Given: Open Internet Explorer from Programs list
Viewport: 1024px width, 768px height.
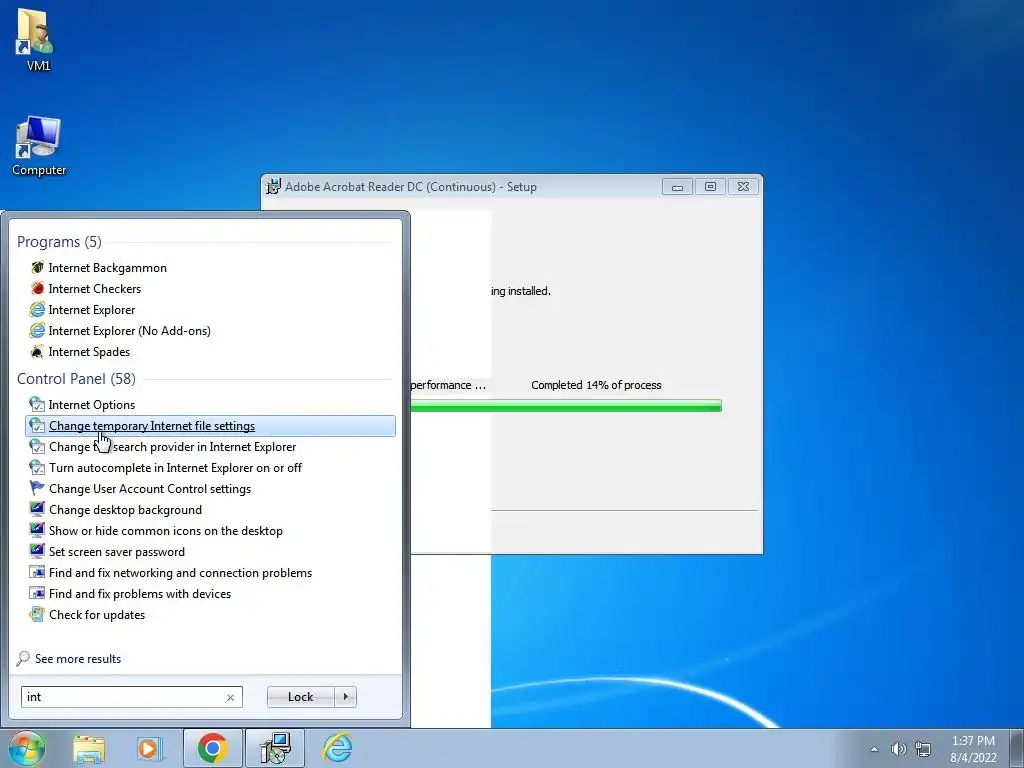Looking at the screenshot, I should click(92, 310).
